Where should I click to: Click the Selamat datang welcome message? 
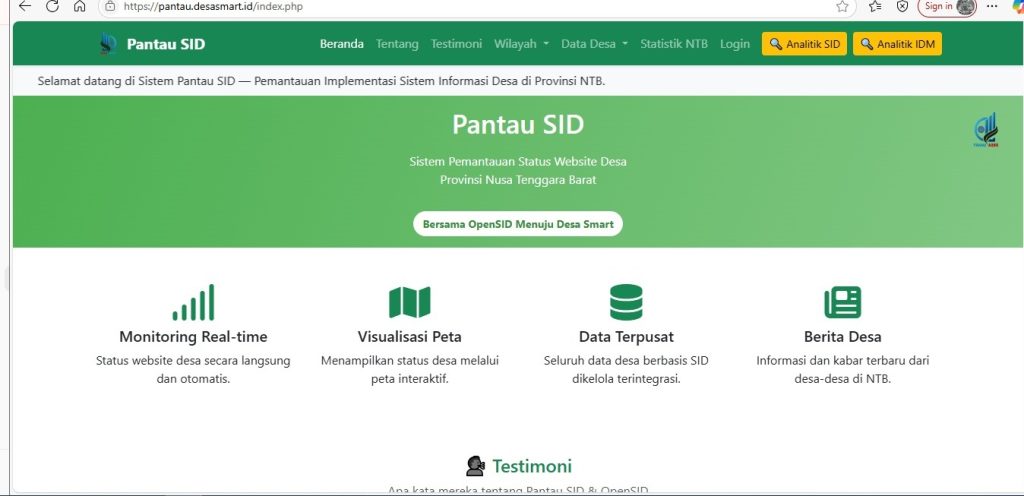point(321,82)
